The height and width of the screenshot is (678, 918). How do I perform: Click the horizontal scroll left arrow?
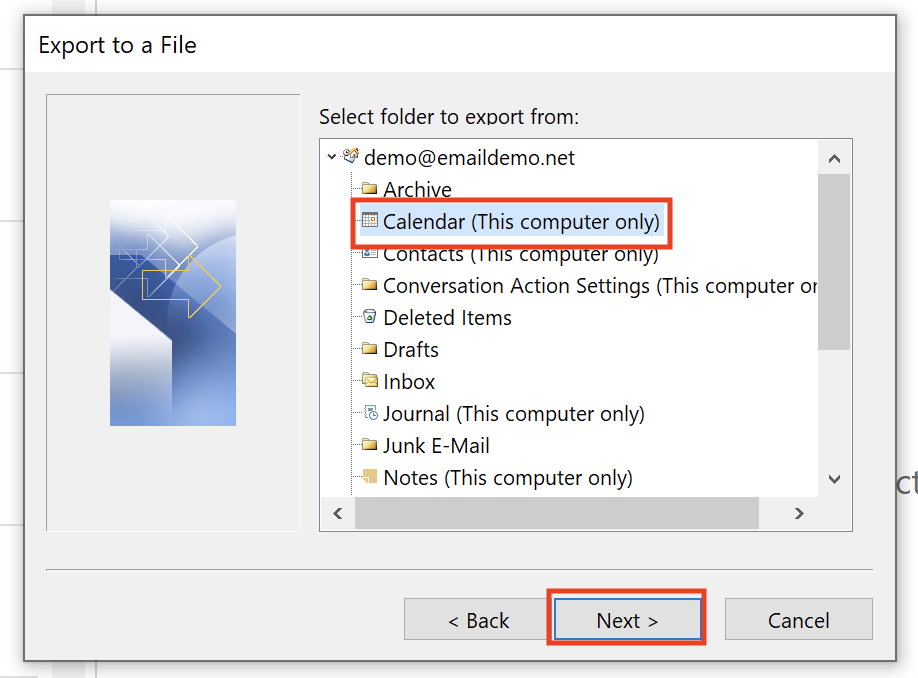[x=337, y=513]
